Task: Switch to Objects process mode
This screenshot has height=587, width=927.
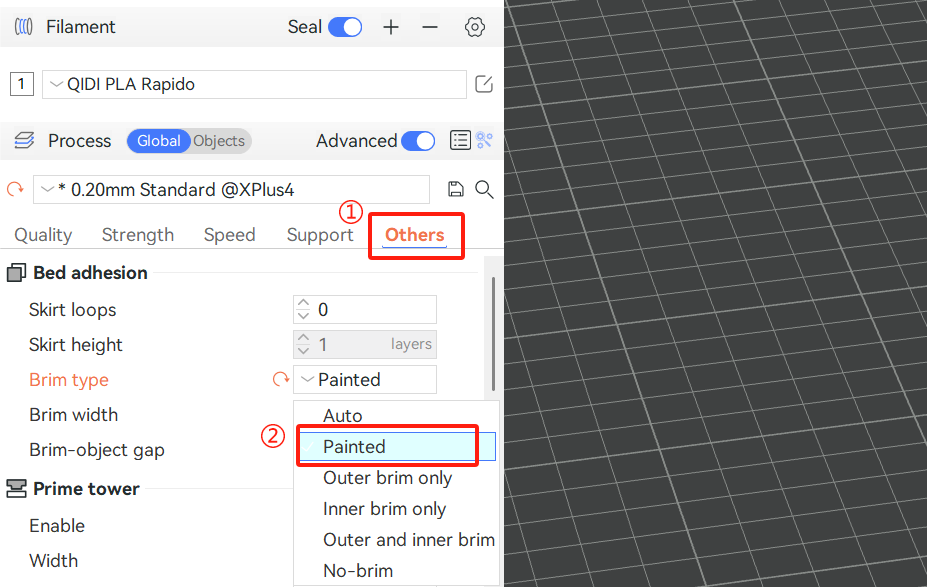Action: click(219, 141)
